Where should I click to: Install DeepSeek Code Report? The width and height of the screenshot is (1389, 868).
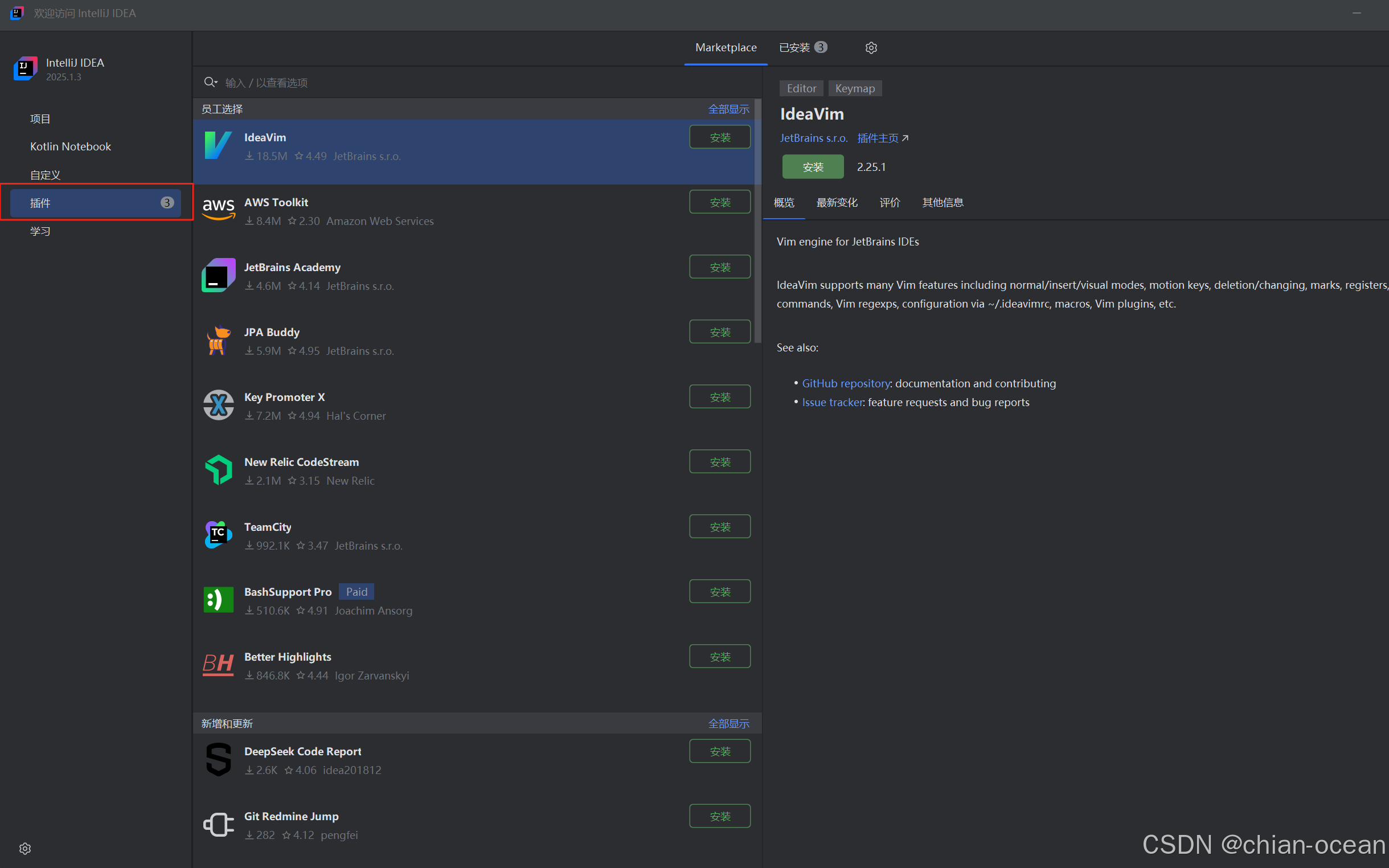pos(720,751)
